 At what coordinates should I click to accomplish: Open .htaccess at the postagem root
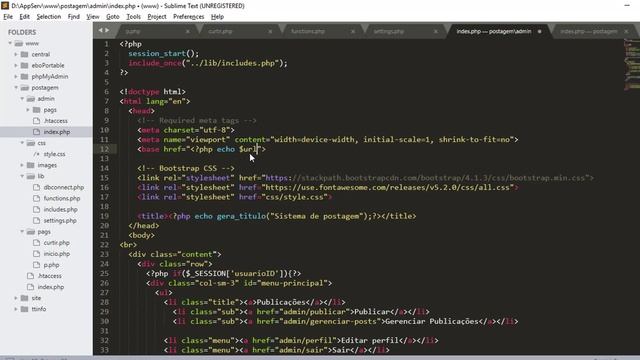tap(49, 276)
